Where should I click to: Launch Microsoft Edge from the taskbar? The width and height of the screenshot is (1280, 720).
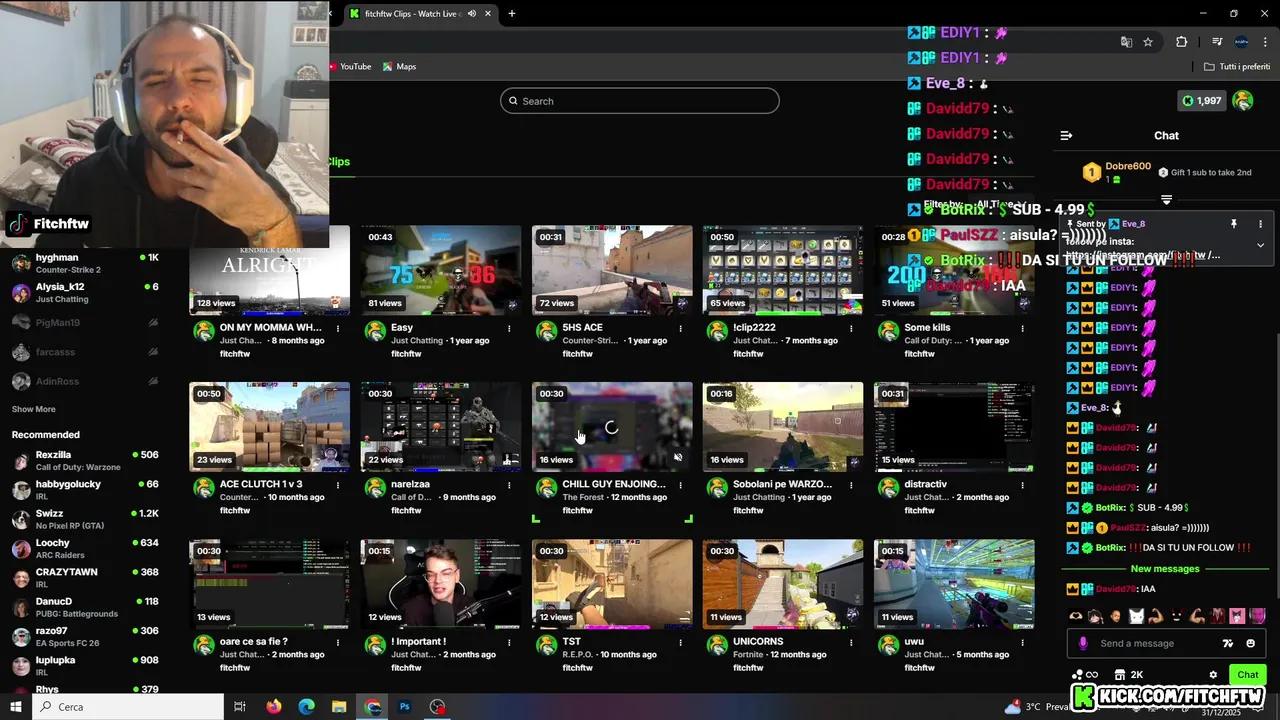[x=307, y=707]
